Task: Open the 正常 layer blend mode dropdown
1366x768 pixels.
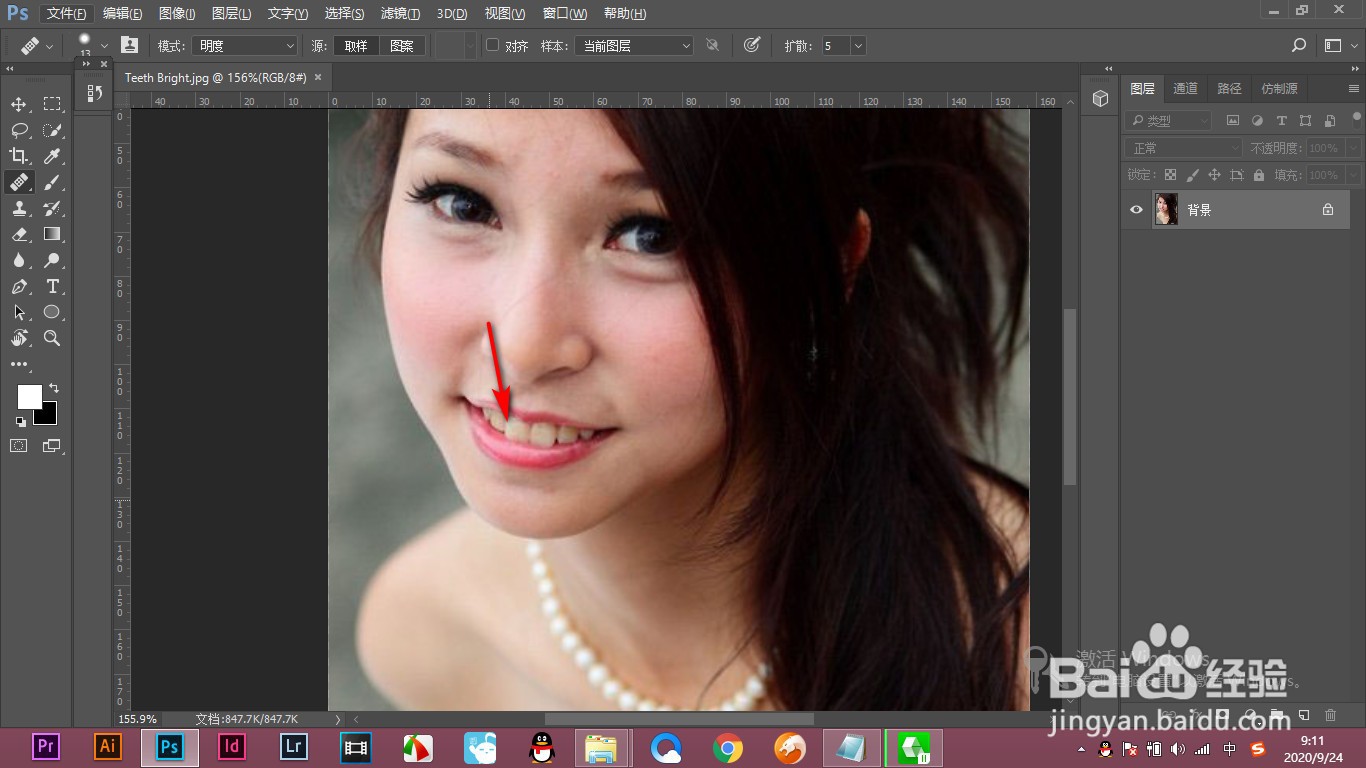Action: click(x=1183, y=148)
